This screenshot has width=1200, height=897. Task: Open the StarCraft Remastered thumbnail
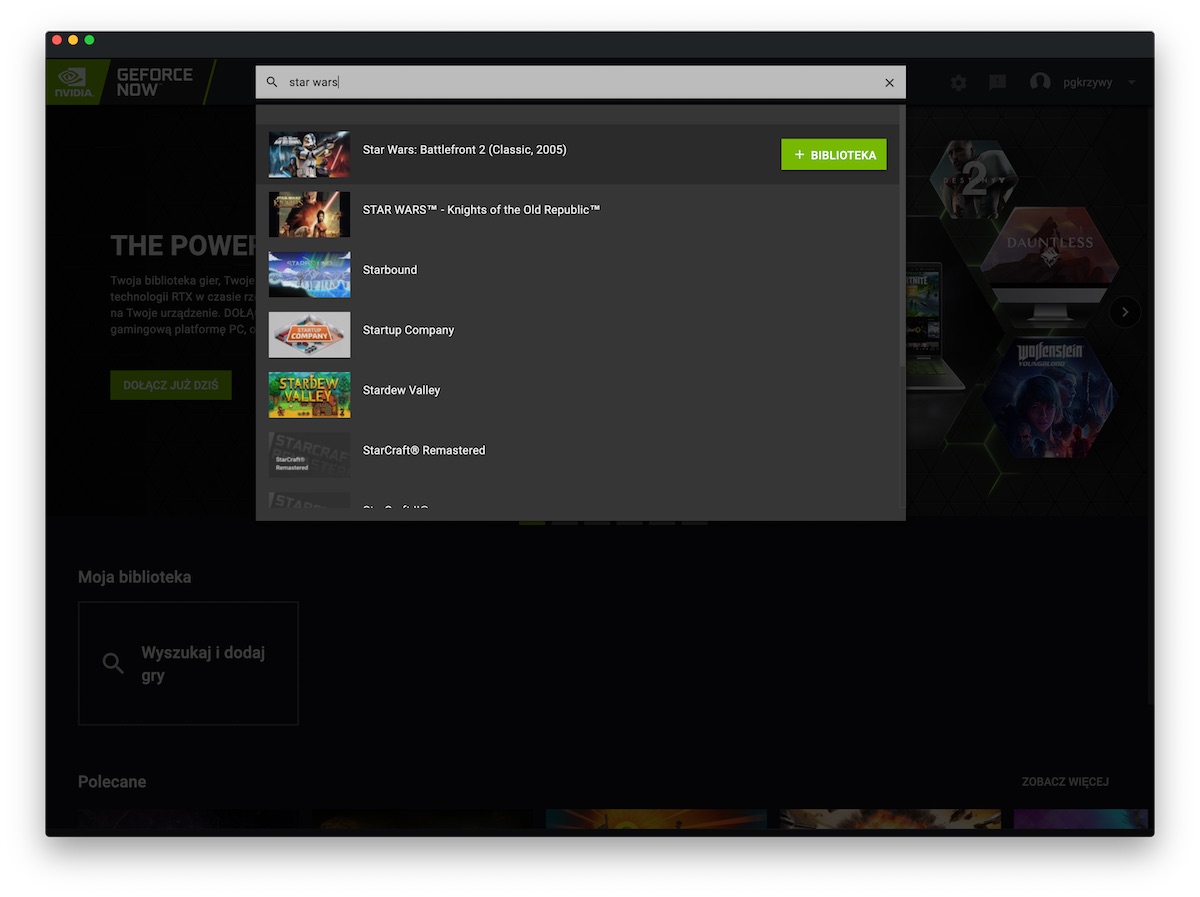click(310, 454)
